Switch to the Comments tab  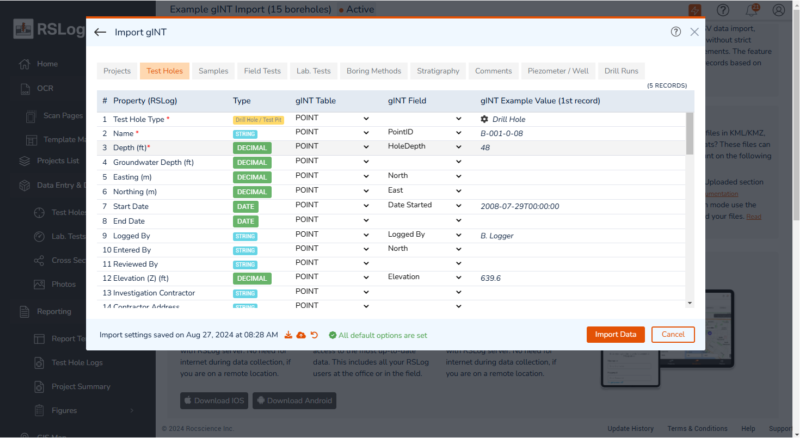coord(493,71)
